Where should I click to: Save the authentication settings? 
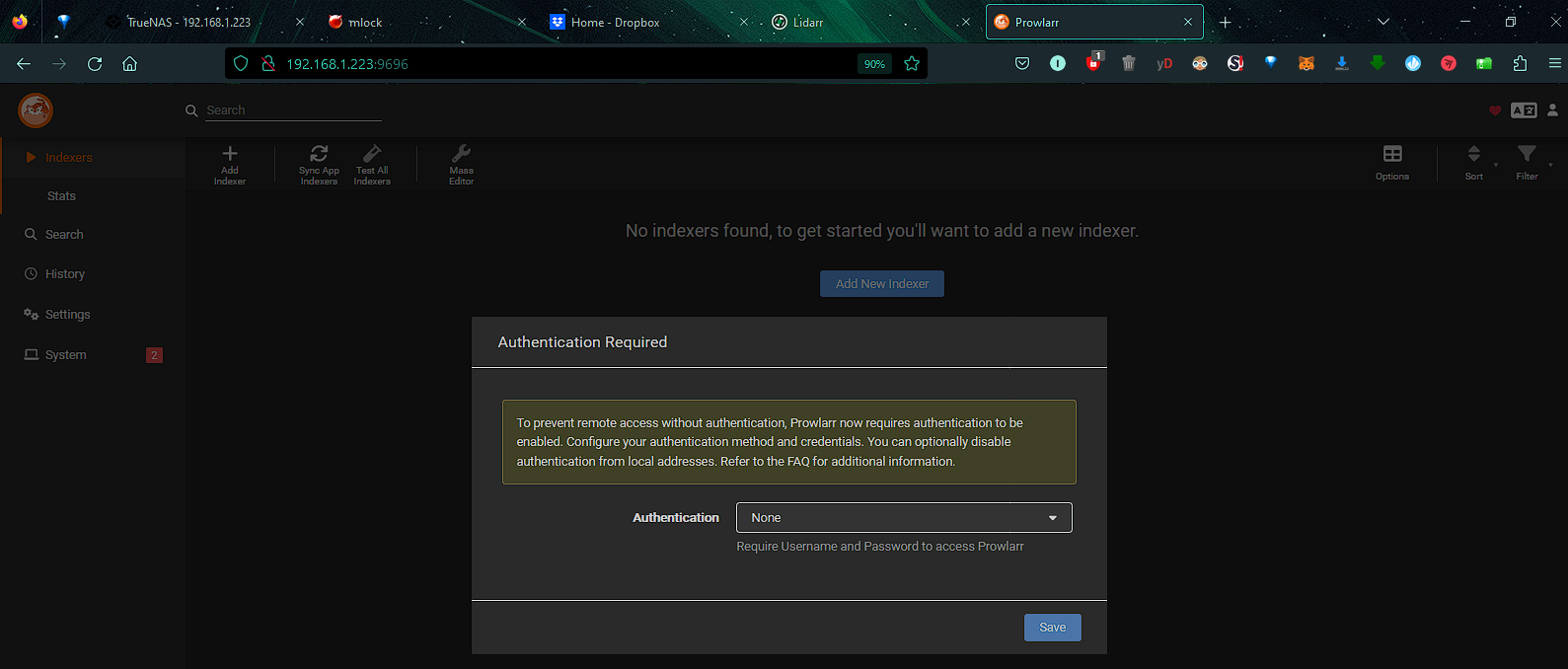tap(1053, 628)
